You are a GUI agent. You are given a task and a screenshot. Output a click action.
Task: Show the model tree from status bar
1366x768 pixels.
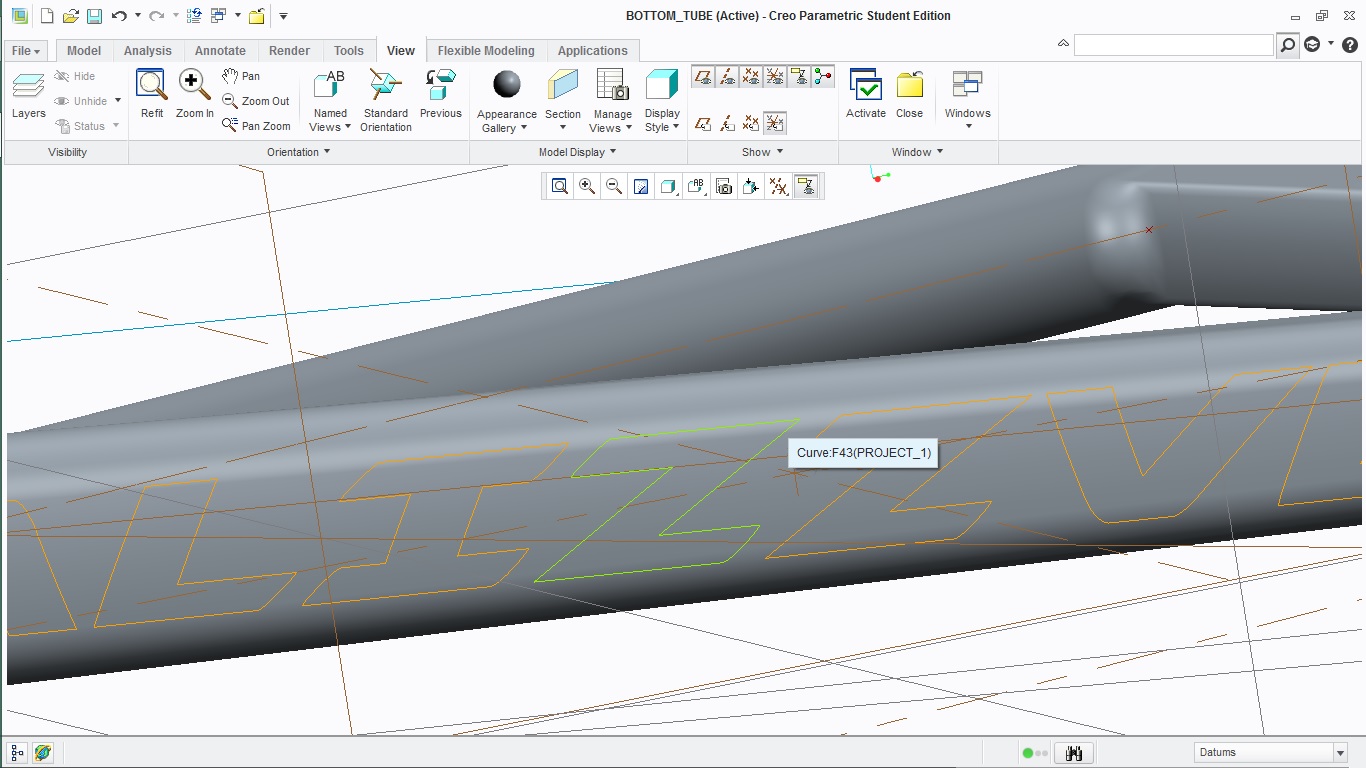(x=17, y=753)
